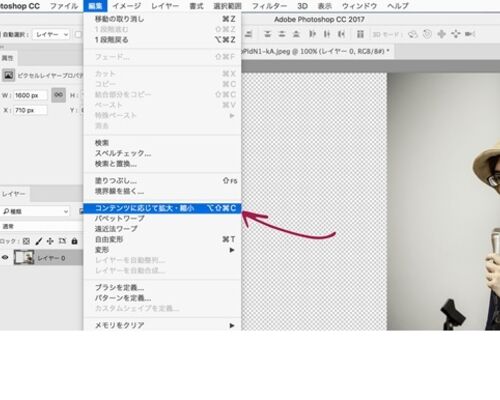This screenshot has height=400, width=500.
Task: Click the auto-align layers icon in options bar
Action: pos(360,34)
